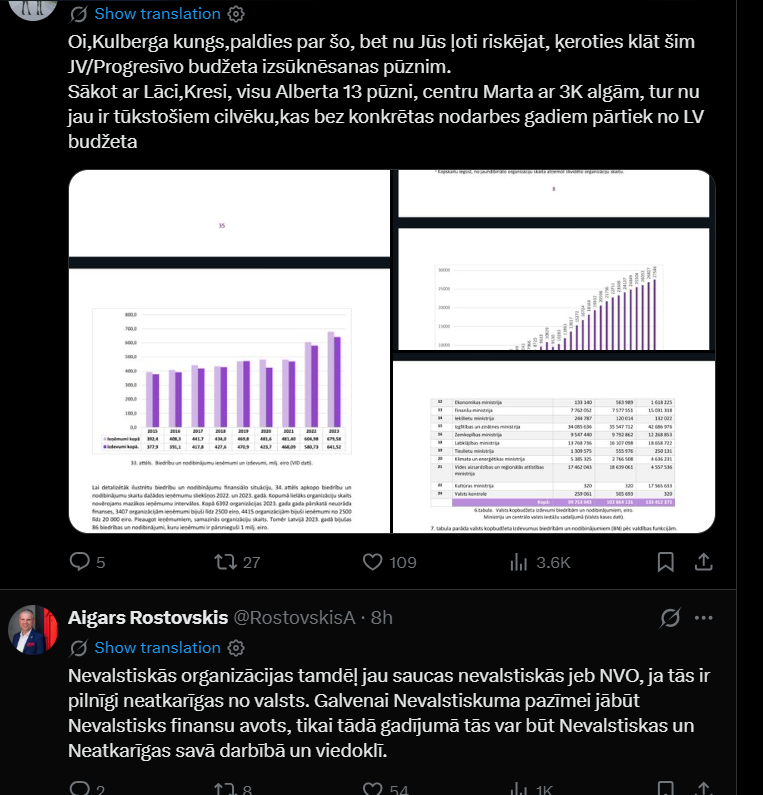Show translation of Aigars Rostovskis tweet

coord(157,647)
